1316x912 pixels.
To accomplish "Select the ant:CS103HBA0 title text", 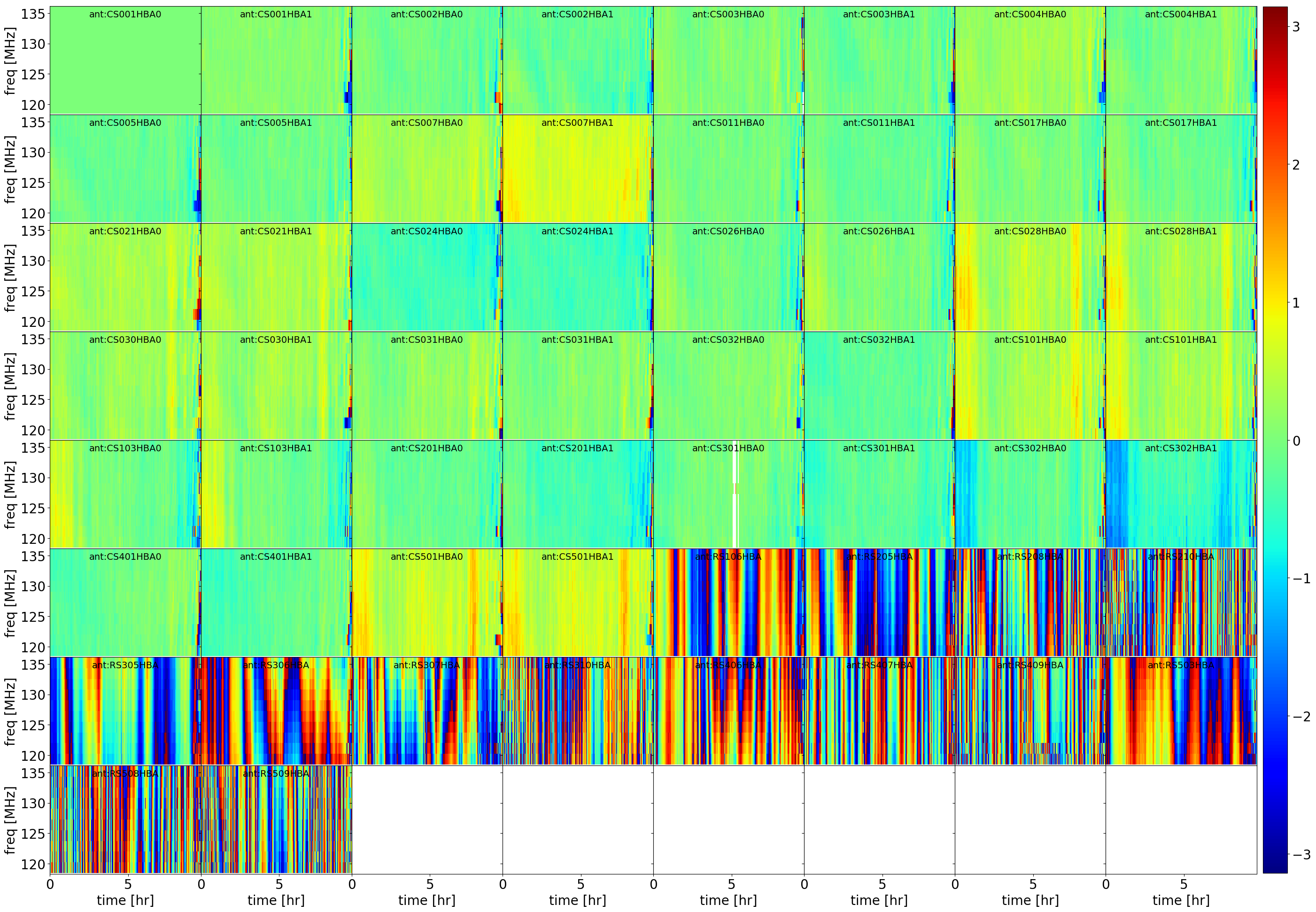I will (x=125, y=448).
